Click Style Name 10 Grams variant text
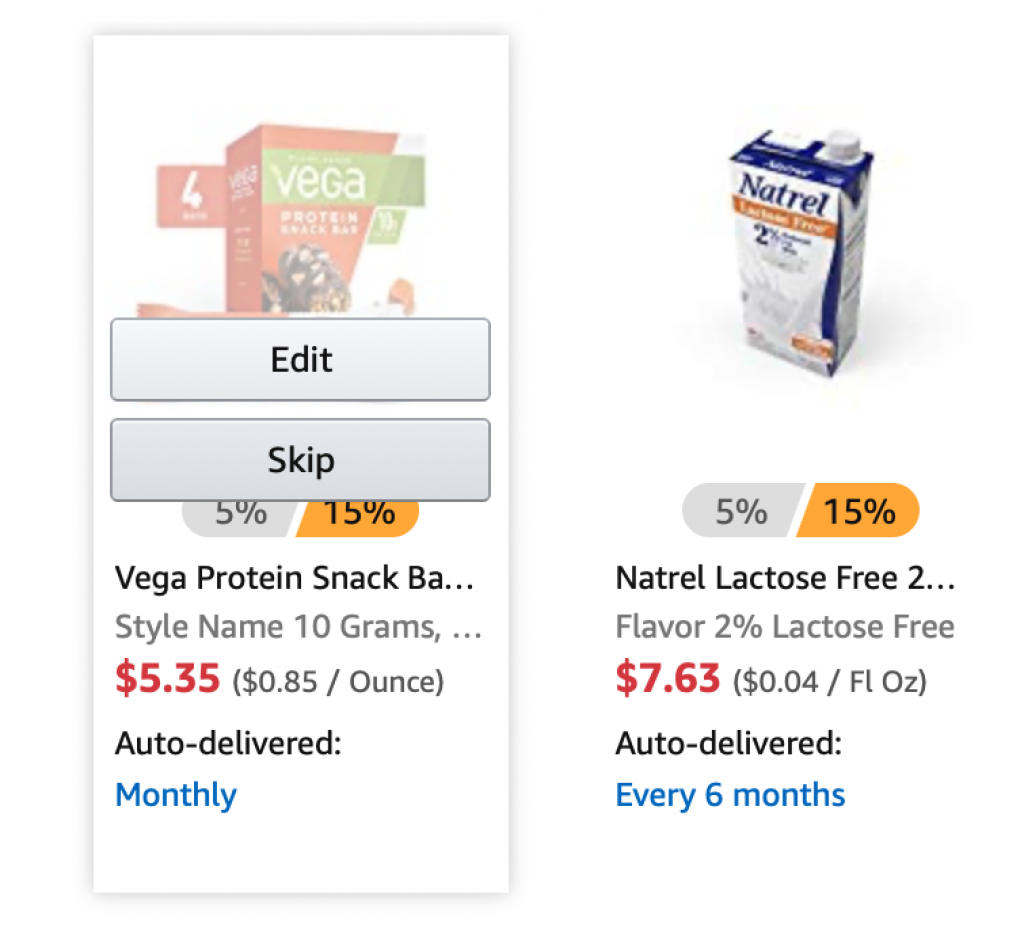The width and height of the screenshot is (1024, 947). click(x=298, y=627)
